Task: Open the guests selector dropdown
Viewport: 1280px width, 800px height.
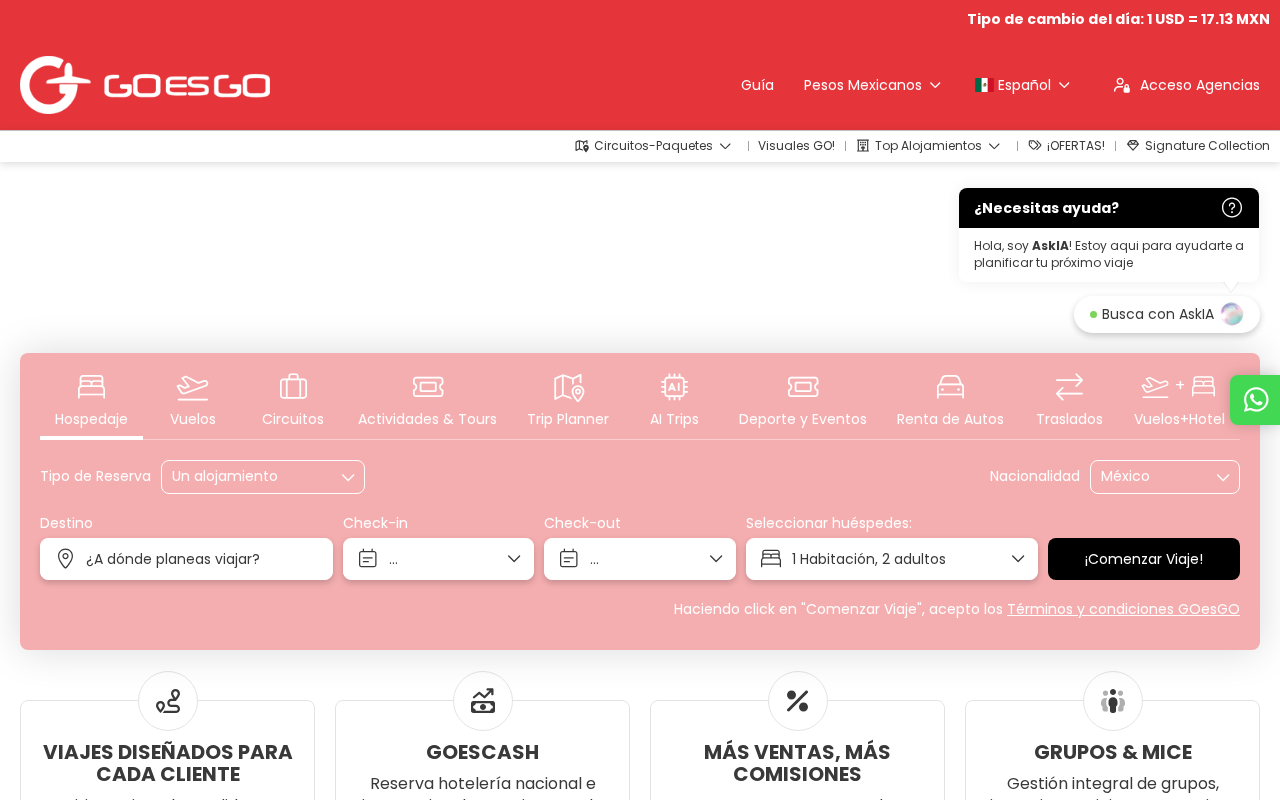Action: tap(892, 559)
